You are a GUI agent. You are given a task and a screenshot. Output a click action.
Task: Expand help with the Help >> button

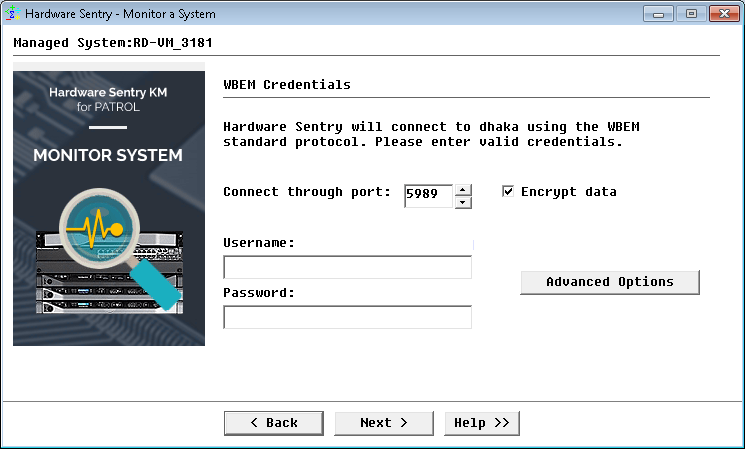(482, 423)
